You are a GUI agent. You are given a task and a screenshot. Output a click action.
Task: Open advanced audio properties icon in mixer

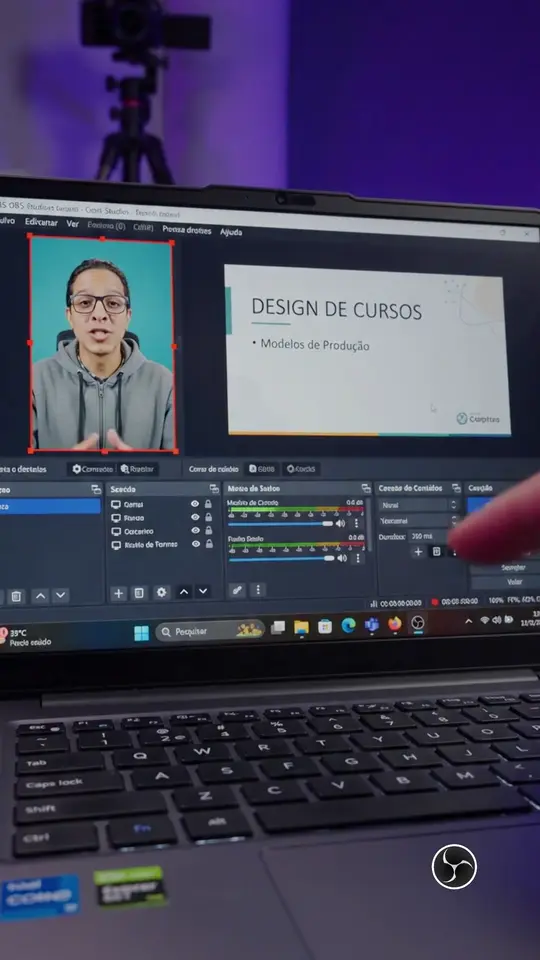237,590
